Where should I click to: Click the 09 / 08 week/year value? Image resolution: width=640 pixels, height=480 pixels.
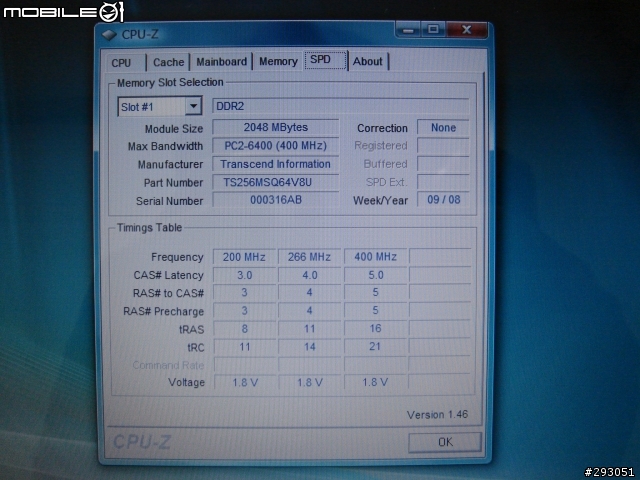(x=443, y=200)
